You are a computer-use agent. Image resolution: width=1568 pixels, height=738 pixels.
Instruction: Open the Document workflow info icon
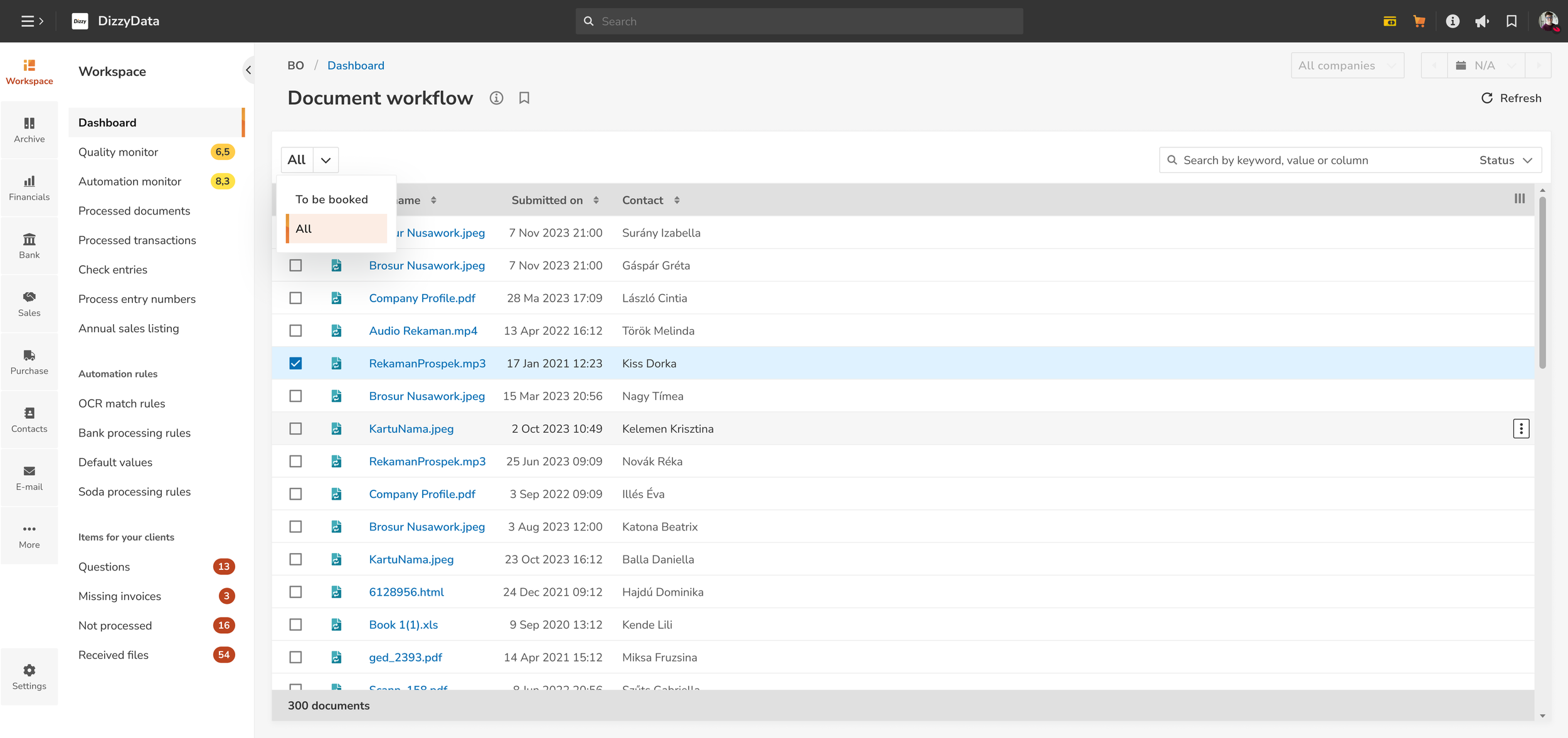[496, 98]
